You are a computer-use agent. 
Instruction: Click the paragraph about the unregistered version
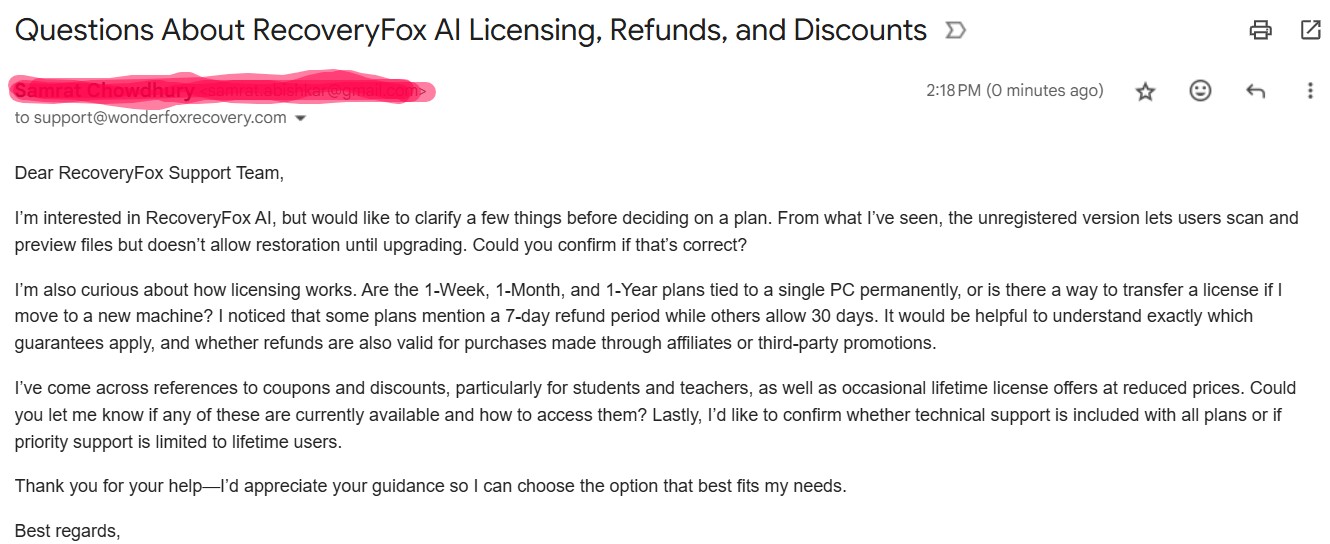656,231
